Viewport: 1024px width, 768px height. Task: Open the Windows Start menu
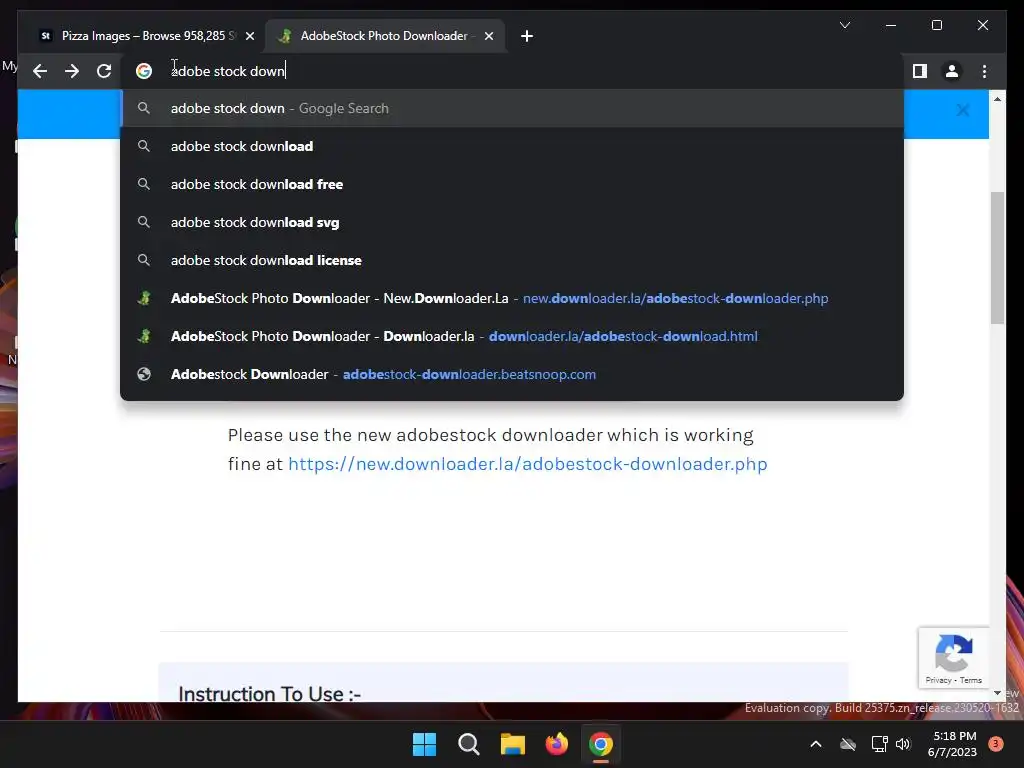(424, 744)
